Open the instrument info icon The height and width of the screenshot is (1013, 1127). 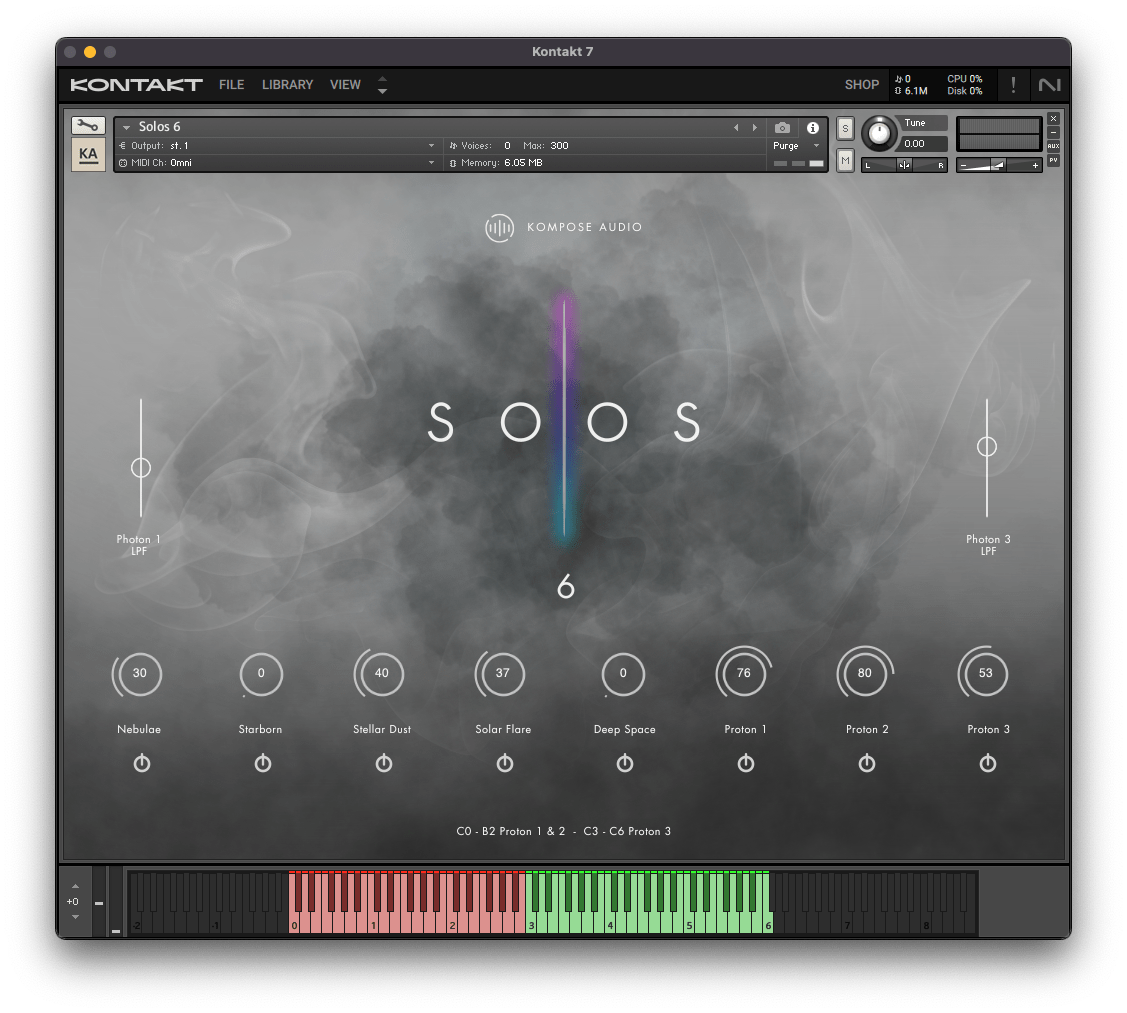pos(813,128)
